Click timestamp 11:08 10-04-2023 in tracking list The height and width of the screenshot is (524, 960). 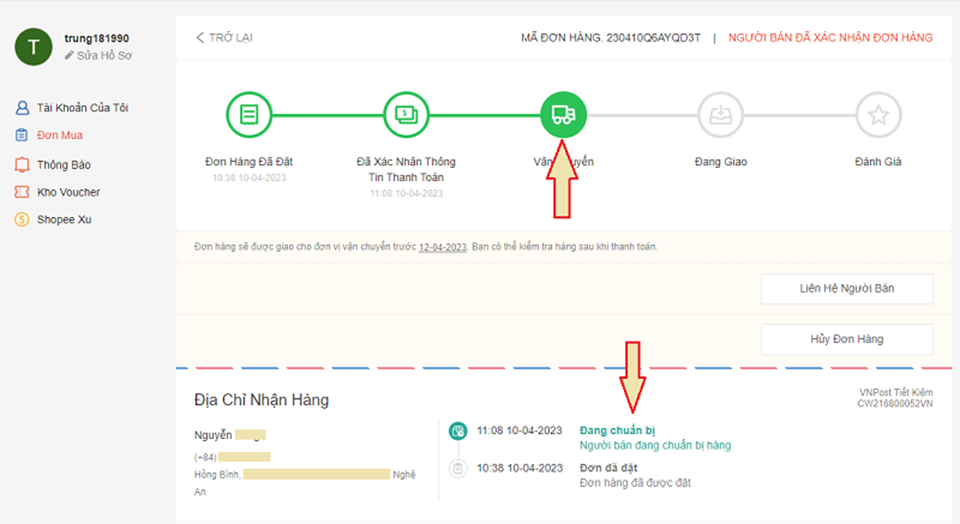(519, 430)
